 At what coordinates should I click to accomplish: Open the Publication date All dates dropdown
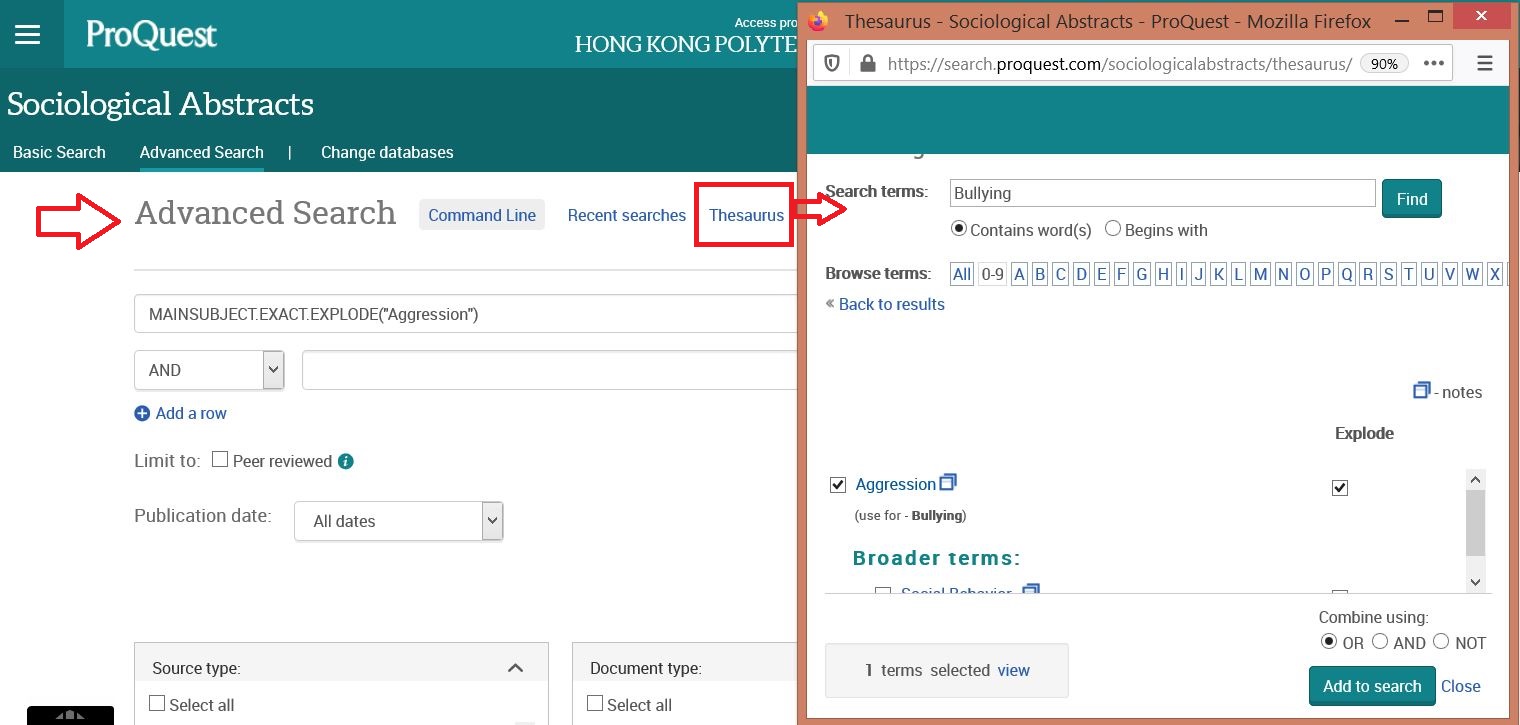[398, 521]
